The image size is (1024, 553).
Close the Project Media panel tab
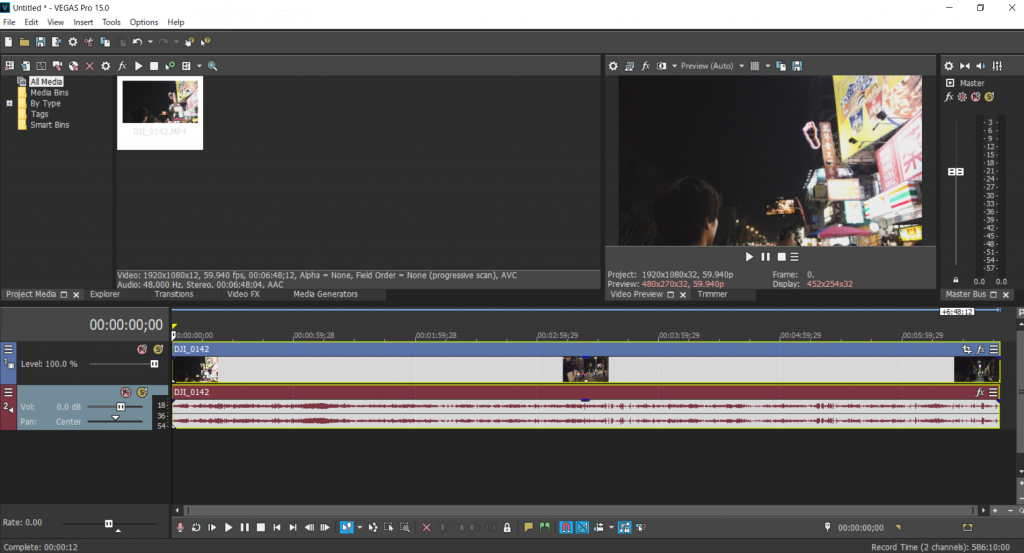pos(76,295)
